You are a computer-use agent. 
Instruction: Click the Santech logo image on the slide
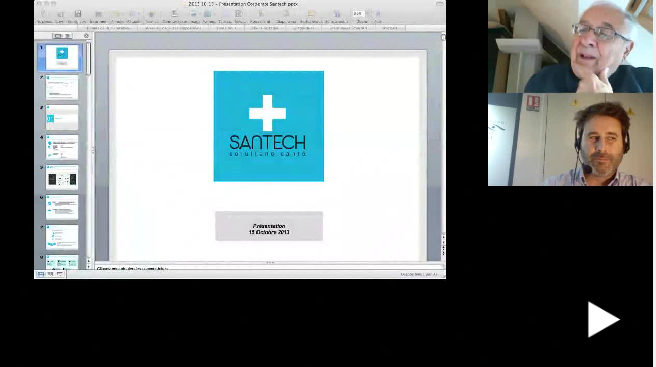(269, 126)
